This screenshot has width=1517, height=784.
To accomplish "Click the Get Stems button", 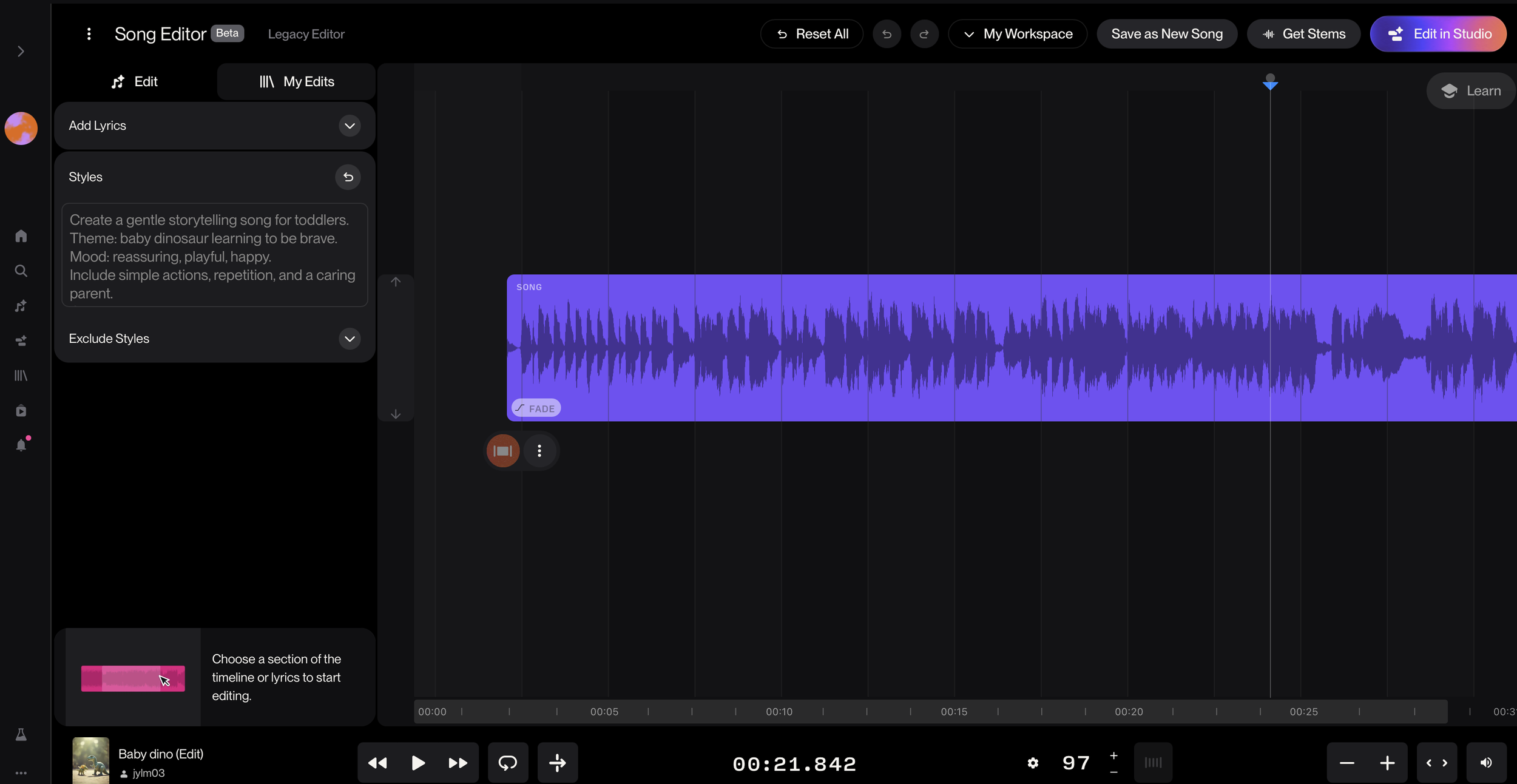I will pos(1303,34).
